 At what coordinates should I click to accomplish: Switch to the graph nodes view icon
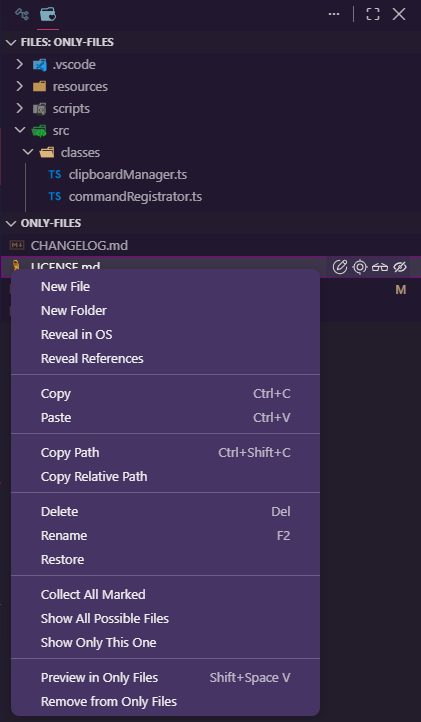coord(22,15)
